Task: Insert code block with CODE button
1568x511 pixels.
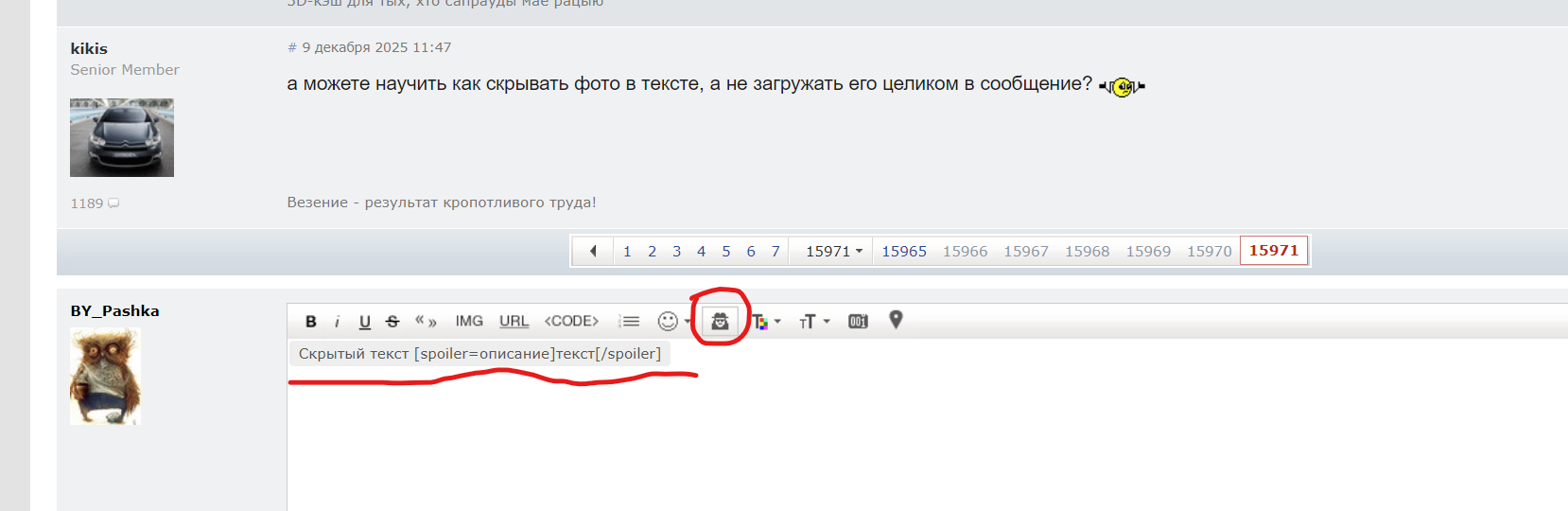Action: pos(571,322)
